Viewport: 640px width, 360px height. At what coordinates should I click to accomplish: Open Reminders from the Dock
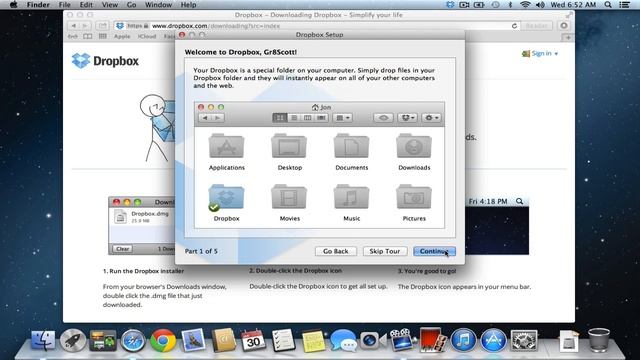(283, 340)
